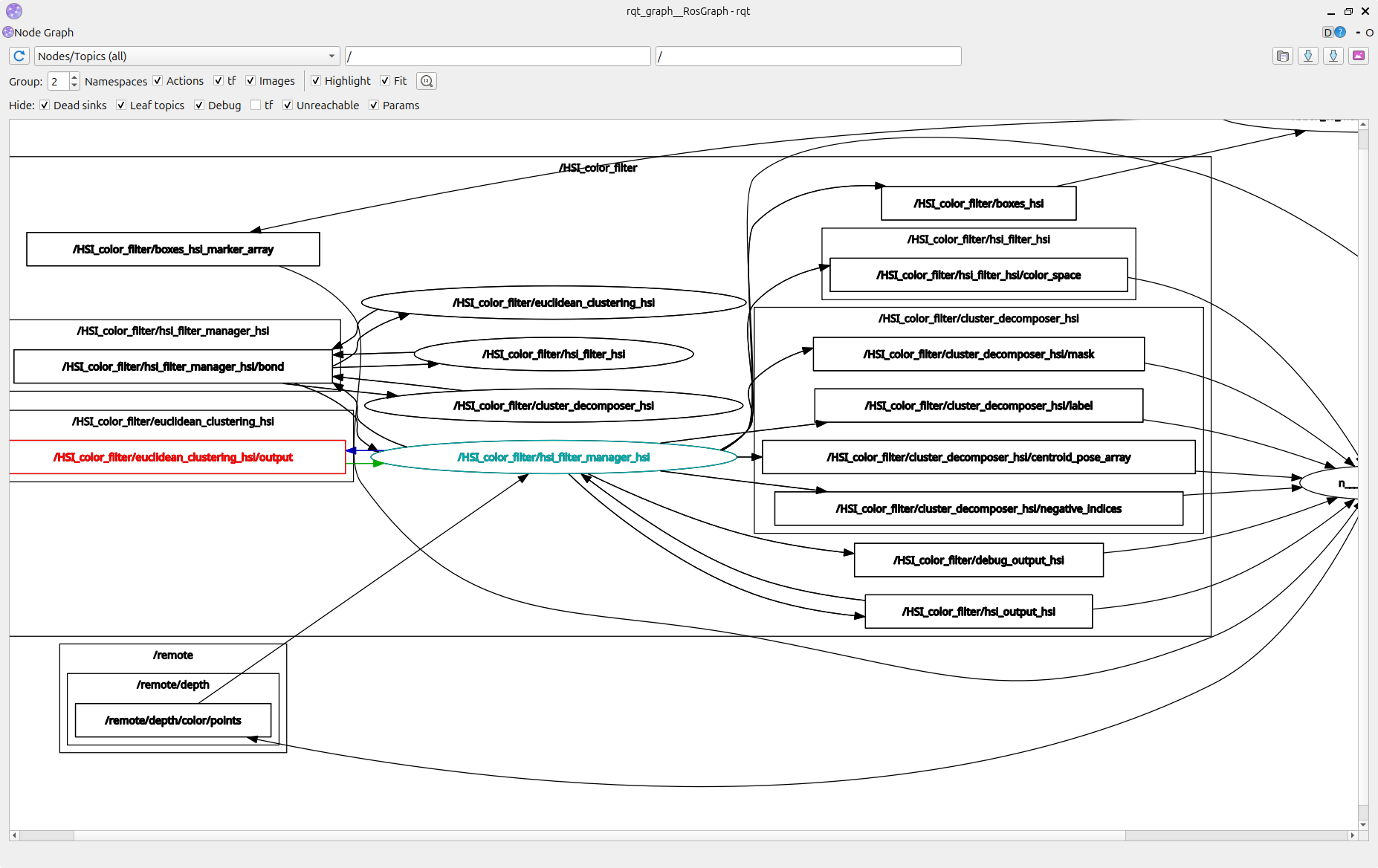The width and height of the screenshot is (1378, 868).
Task: Disable hiding of Dead sinks
Action: (x=45, y=106)
